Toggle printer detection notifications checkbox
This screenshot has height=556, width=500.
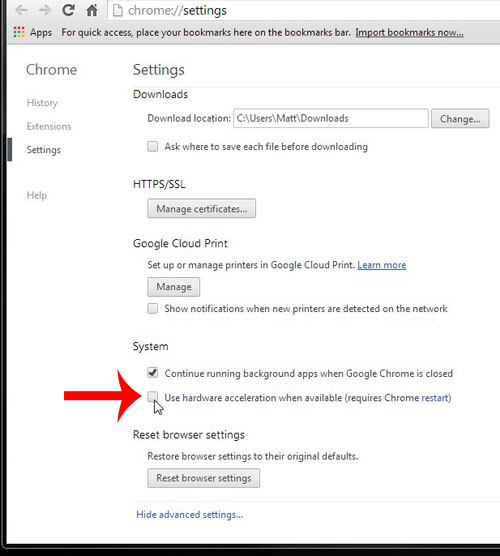coord(153,308)
